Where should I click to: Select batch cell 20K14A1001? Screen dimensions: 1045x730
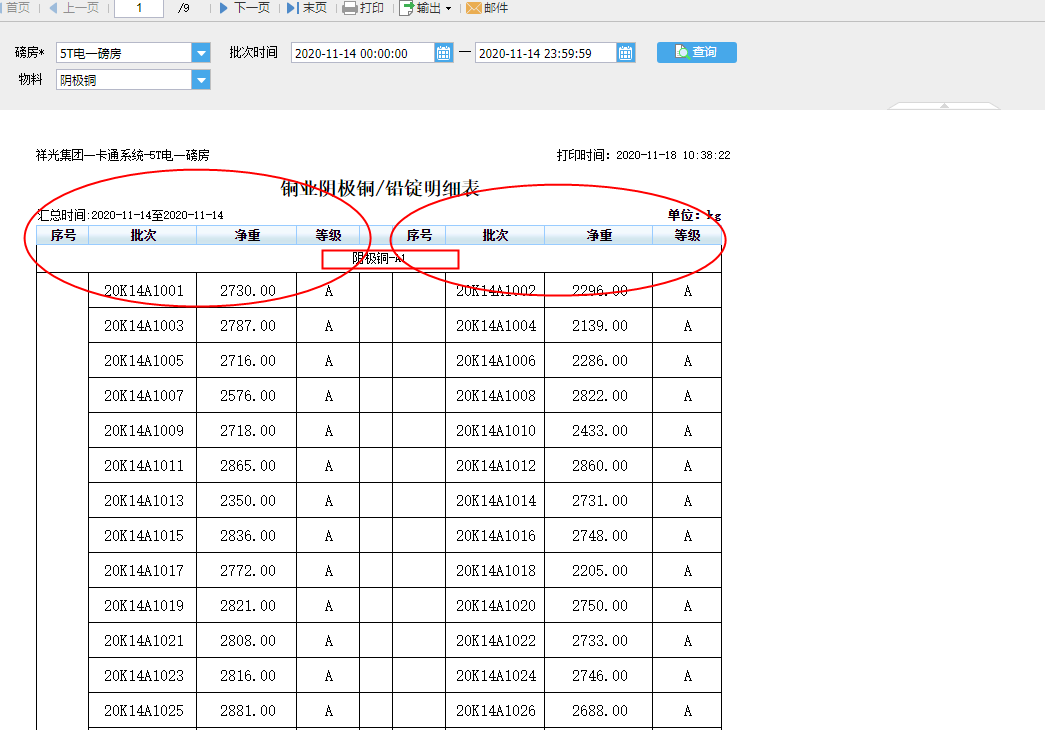coord(143,291)
